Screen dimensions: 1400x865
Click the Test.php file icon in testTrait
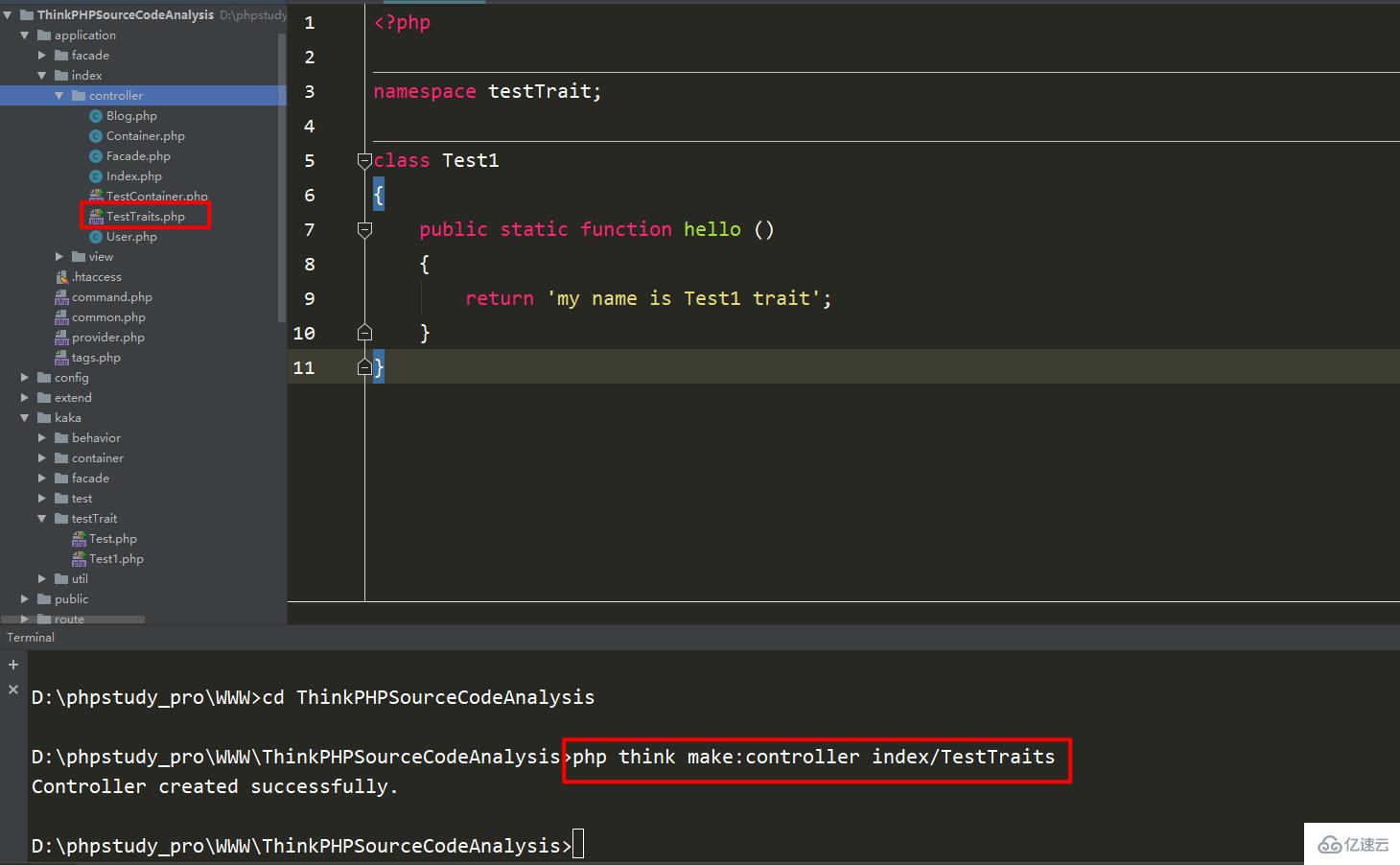pos(79,539)
